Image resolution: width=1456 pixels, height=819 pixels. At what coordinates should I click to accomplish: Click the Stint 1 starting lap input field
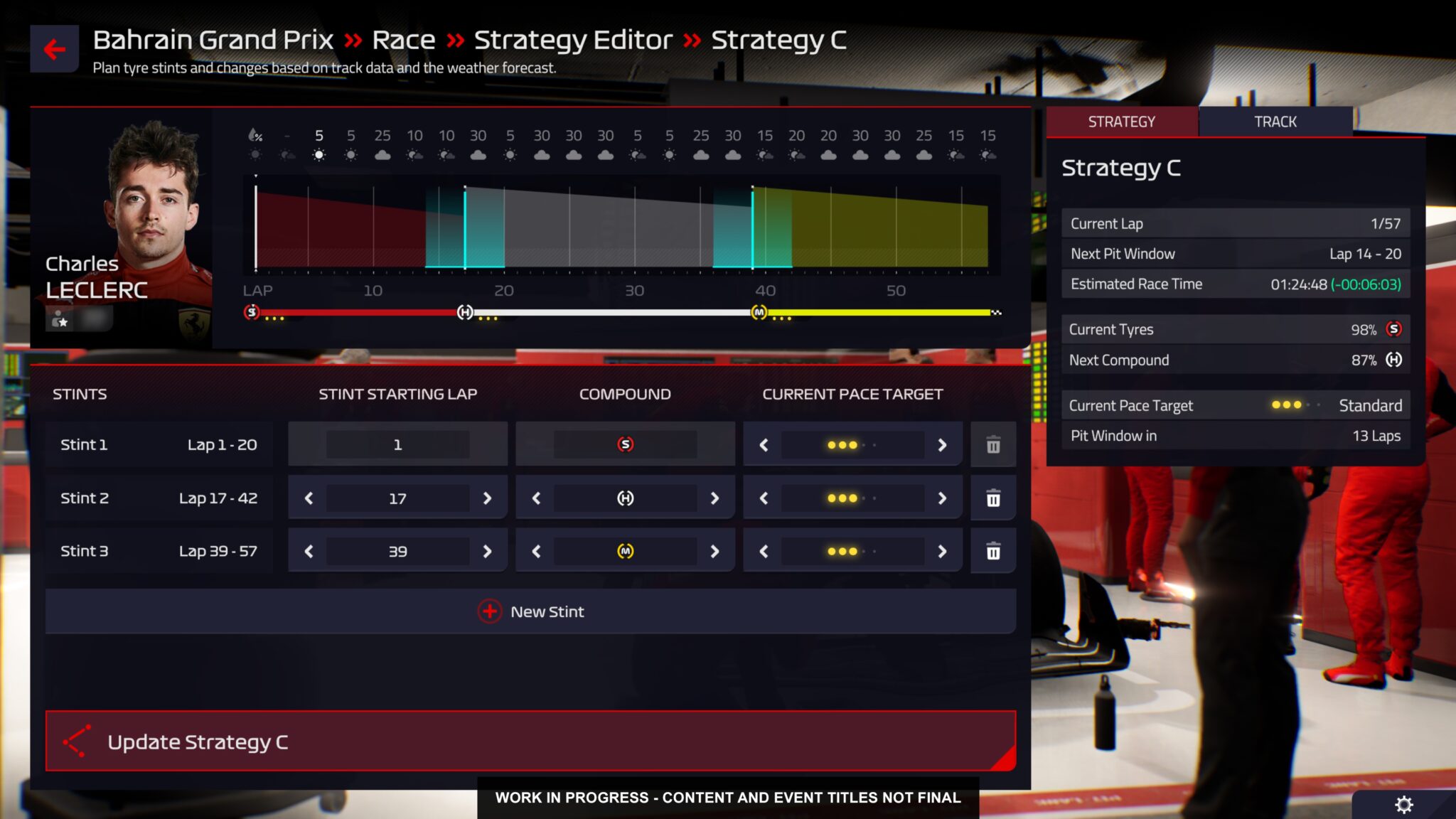pos(397,444)
